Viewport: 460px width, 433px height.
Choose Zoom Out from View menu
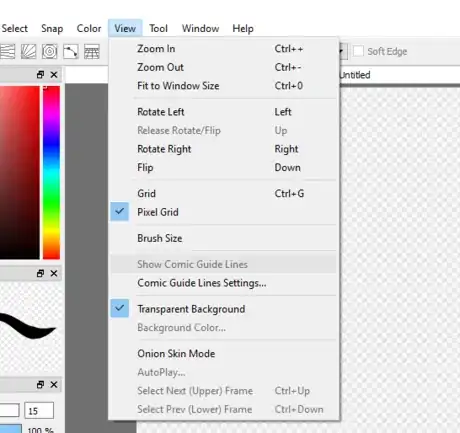click(x=223, y=67)
